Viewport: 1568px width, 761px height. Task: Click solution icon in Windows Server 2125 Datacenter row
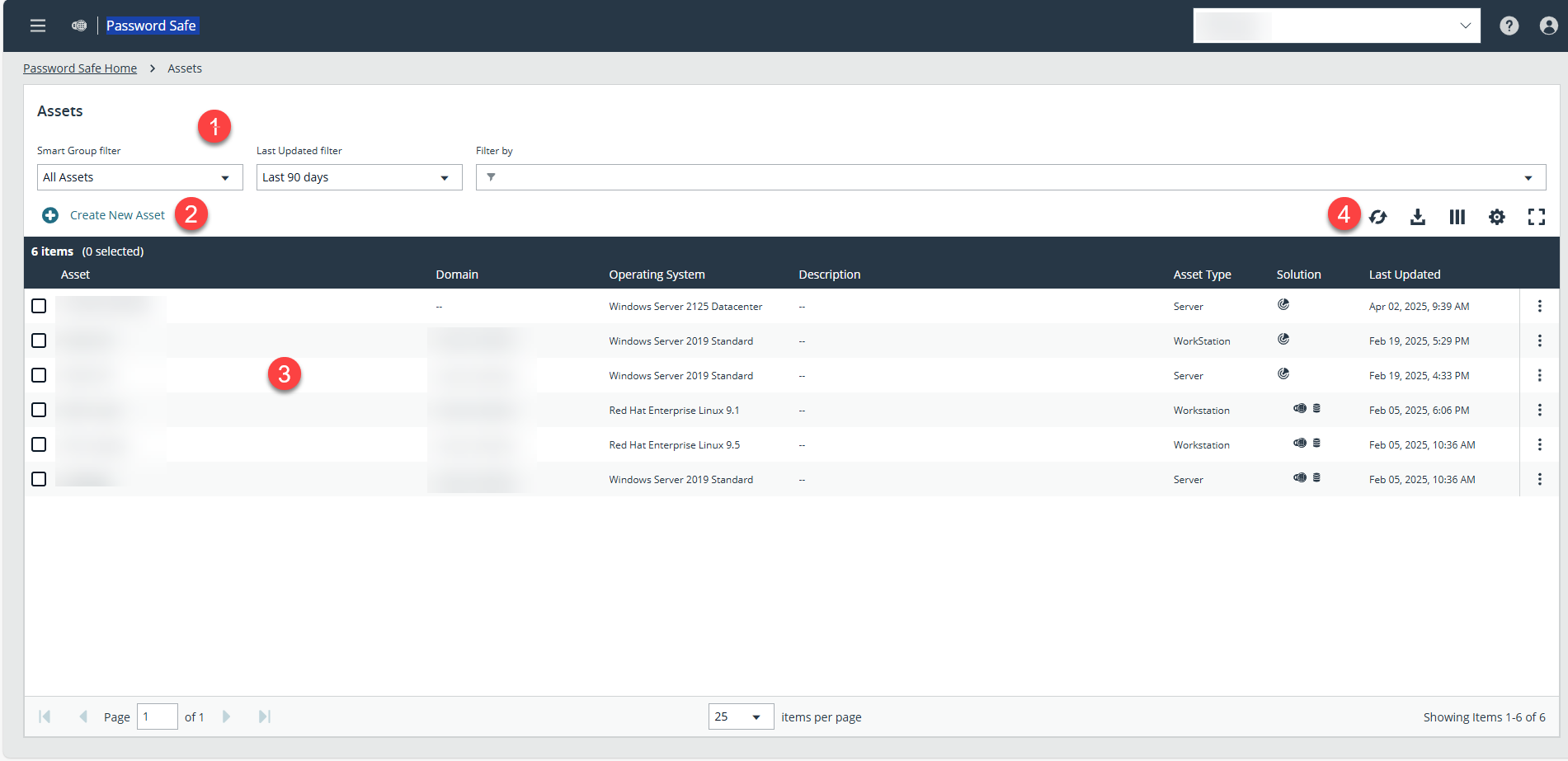1283,304
